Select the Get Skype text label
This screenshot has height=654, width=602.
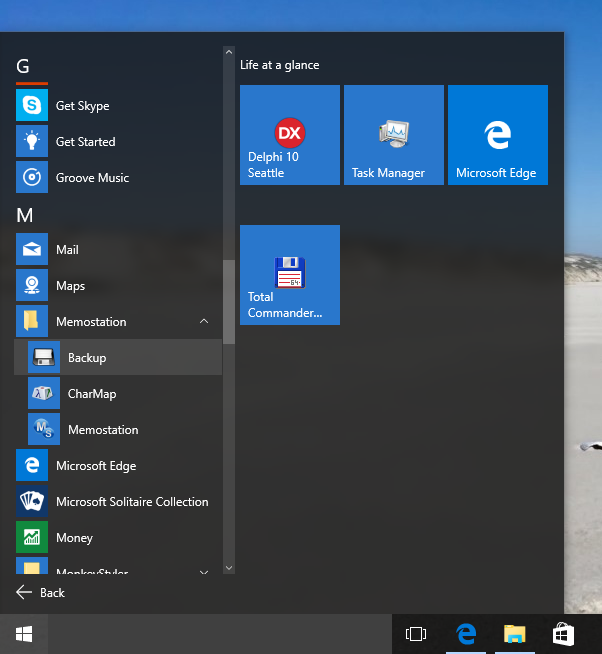coord(83,106)
